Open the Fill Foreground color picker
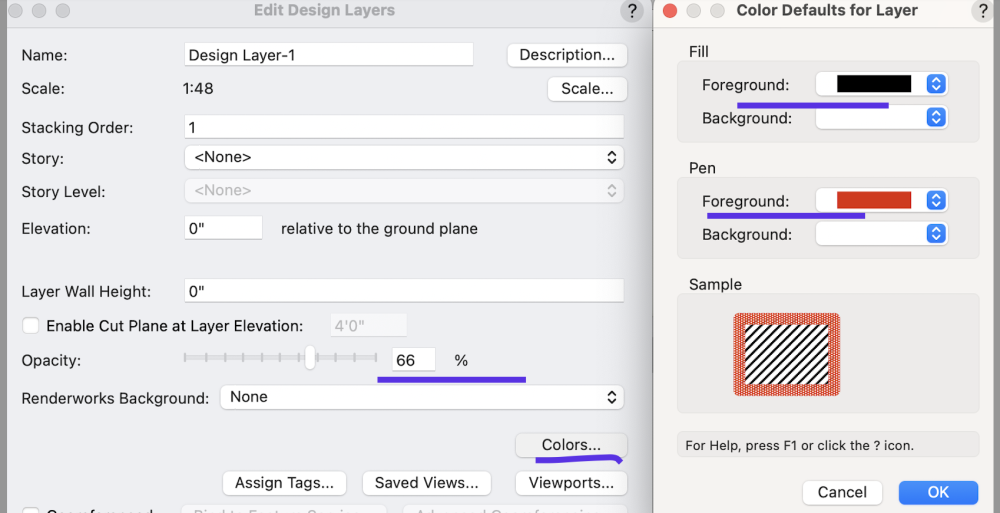Image resolution: width=1000 pixels, height=513 pixels. point(881,85)
